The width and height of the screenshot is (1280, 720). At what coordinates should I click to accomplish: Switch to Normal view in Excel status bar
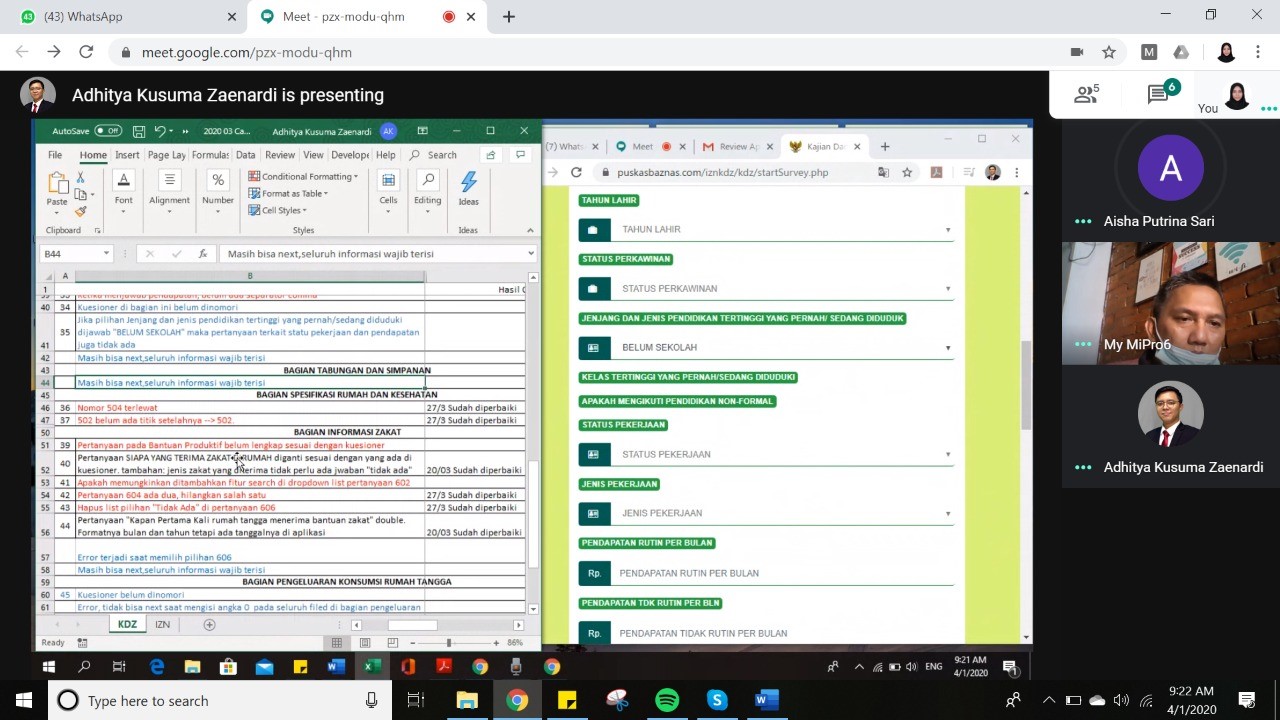[x=337, y=642]
